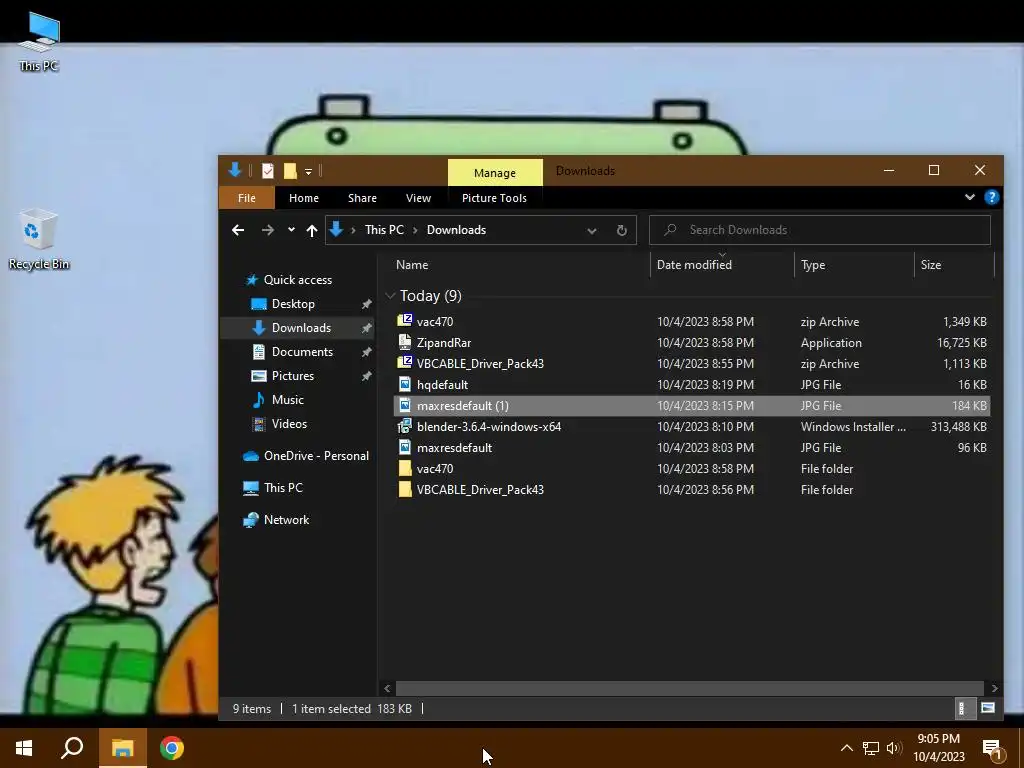This screenshot has width=1024, height=768.
Task: Click the scroll right arrow
Action: click(994, 688)
